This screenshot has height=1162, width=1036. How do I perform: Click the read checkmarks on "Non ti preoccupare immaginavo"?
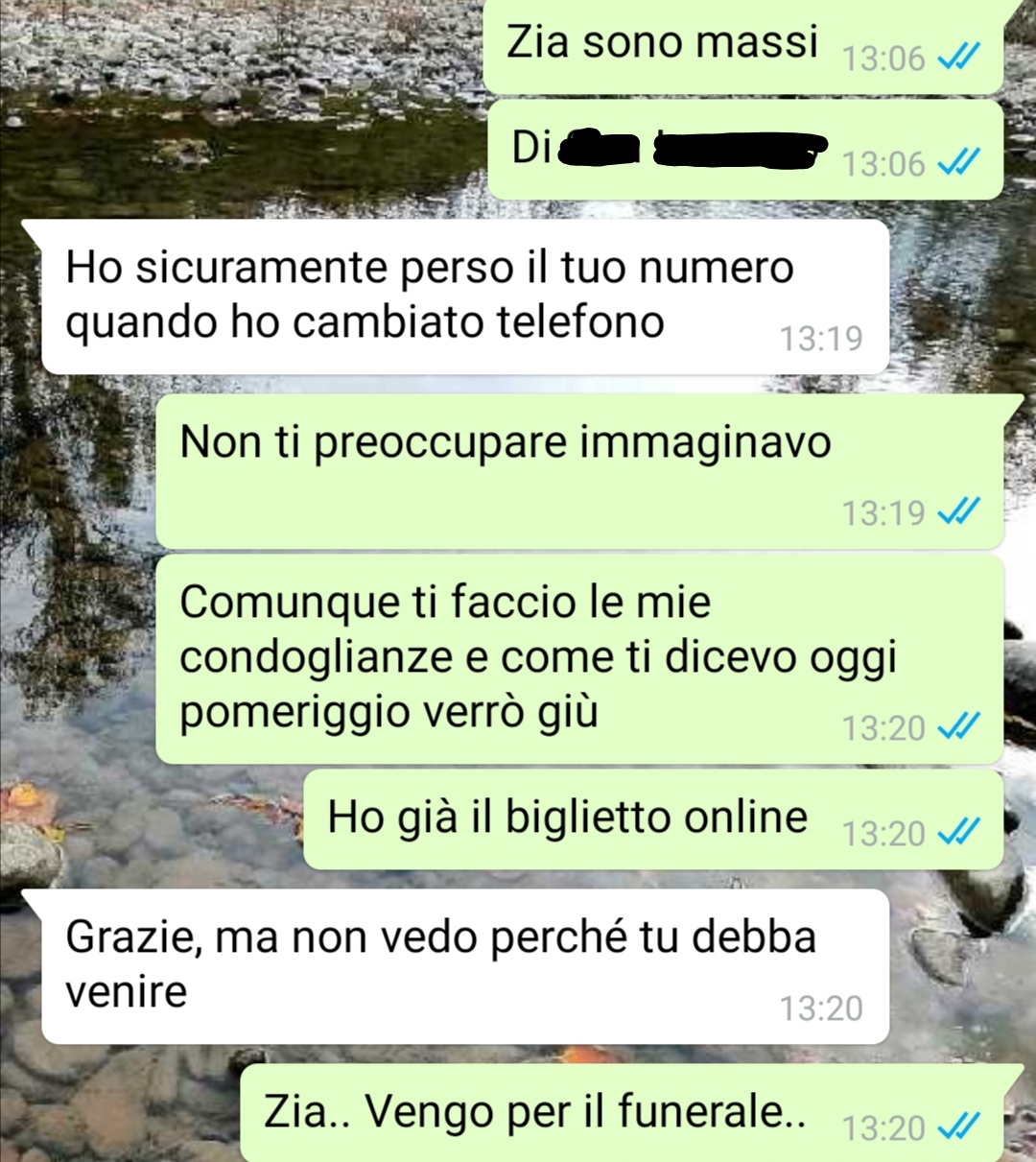coord(958,512)
